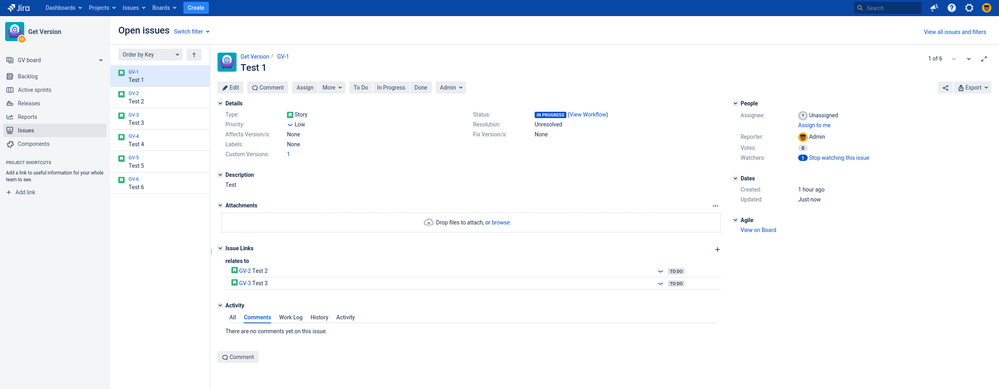
Task: Open the help question mark icon
Action: 951,8
